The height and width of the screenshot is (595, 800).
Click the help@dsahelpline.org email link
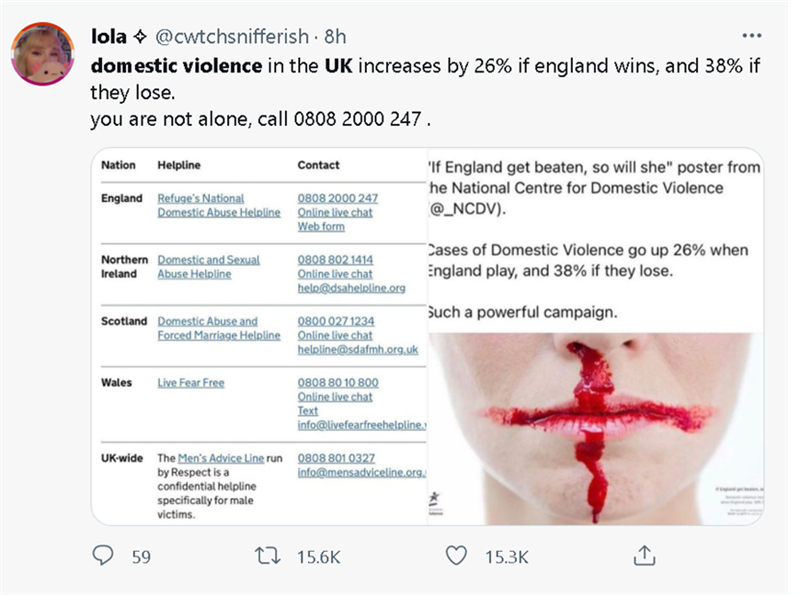pyautogui.click(x=350, y=288)
